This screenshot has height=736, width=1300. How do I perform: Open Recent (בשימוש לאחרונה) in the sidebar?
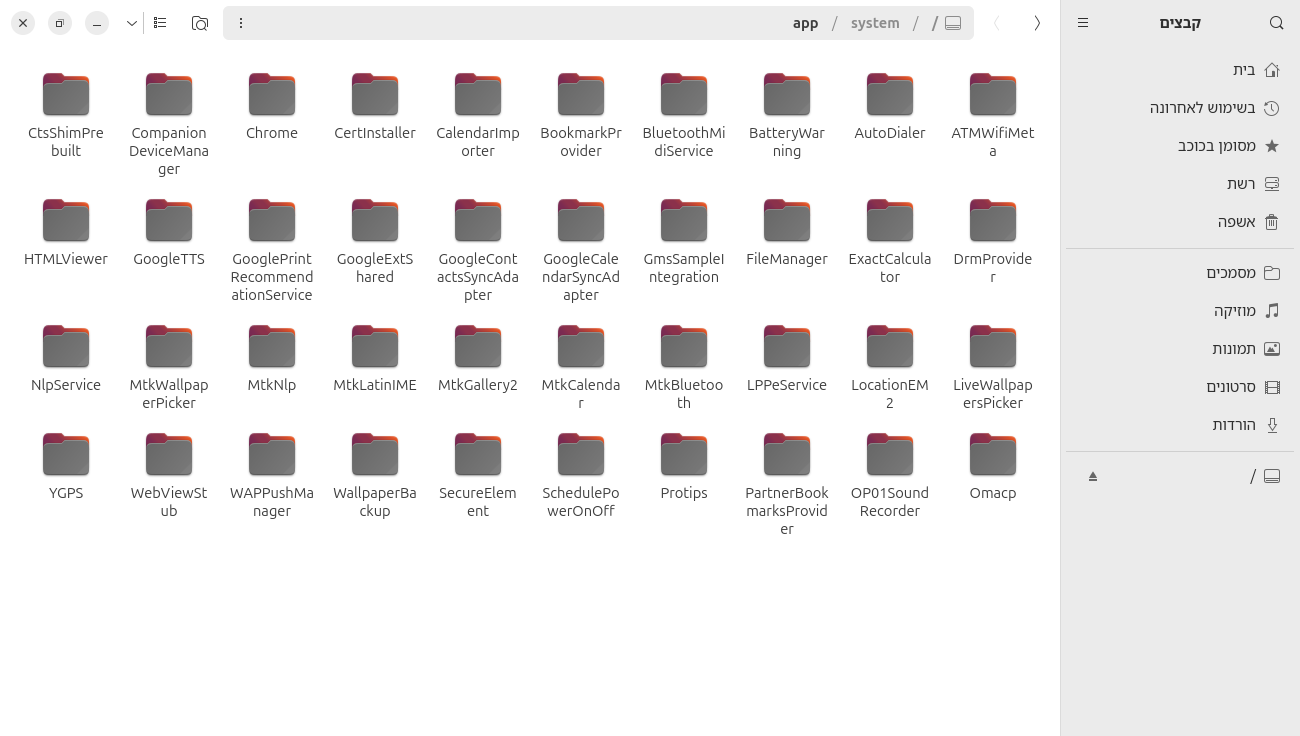[1180, 108]
